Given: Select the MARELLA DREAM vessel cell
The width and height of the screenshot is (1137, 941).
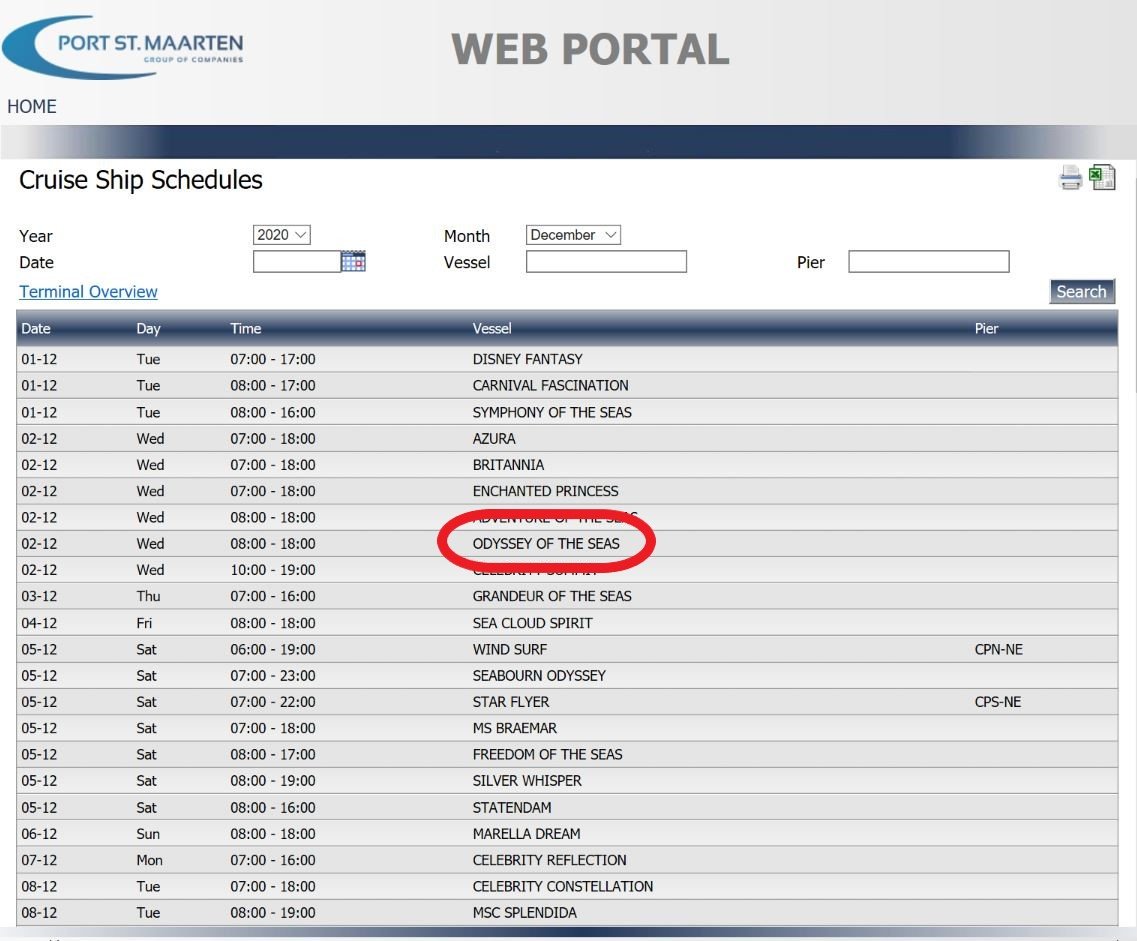Looking at the screenshot, I should (526, 834).
